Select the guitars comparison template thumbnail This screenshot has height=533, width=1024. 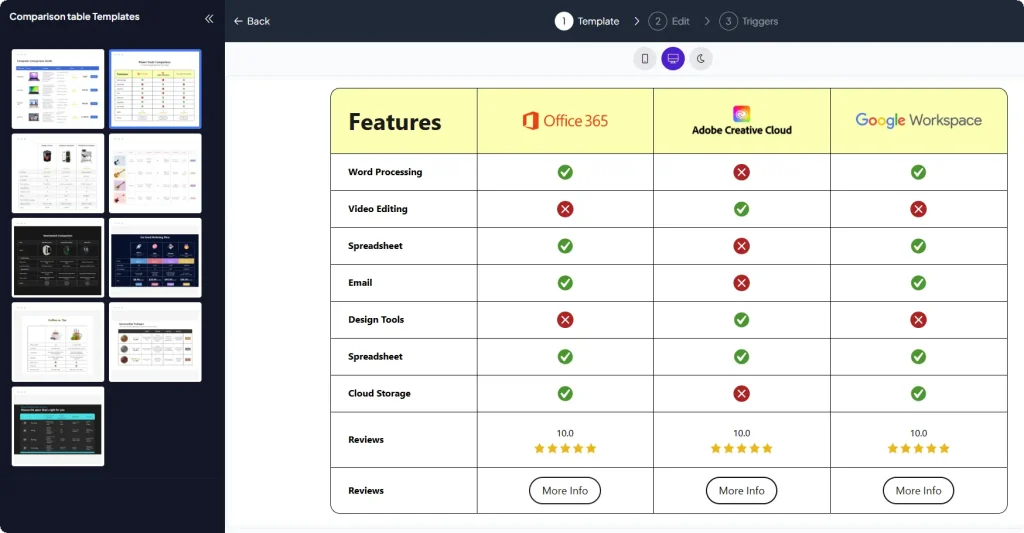point(155,173)
